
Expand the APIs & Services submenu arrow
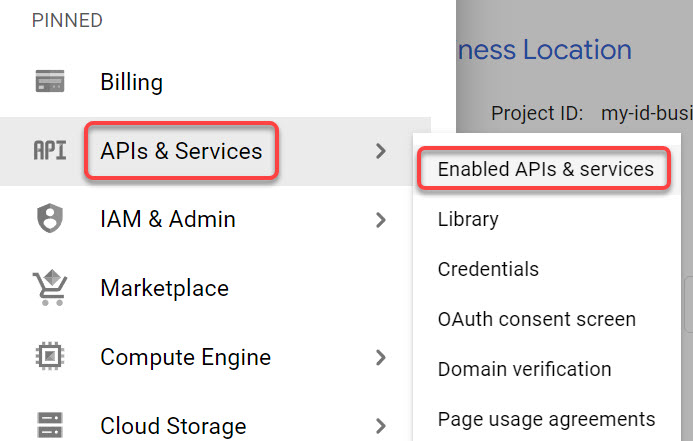click(x=380, y=151)
